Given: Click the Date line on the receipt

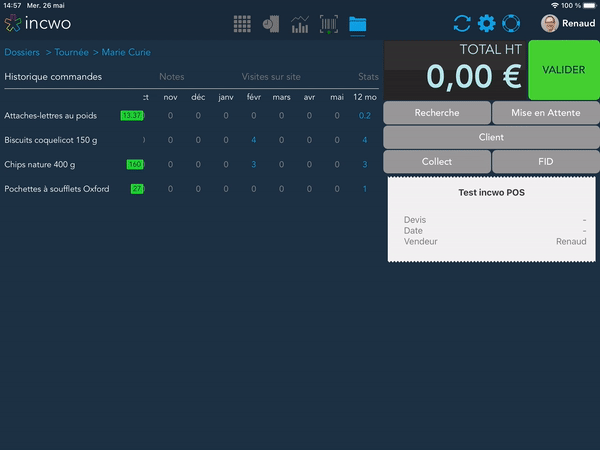Looking at the screenshot, I should [495, 231].
